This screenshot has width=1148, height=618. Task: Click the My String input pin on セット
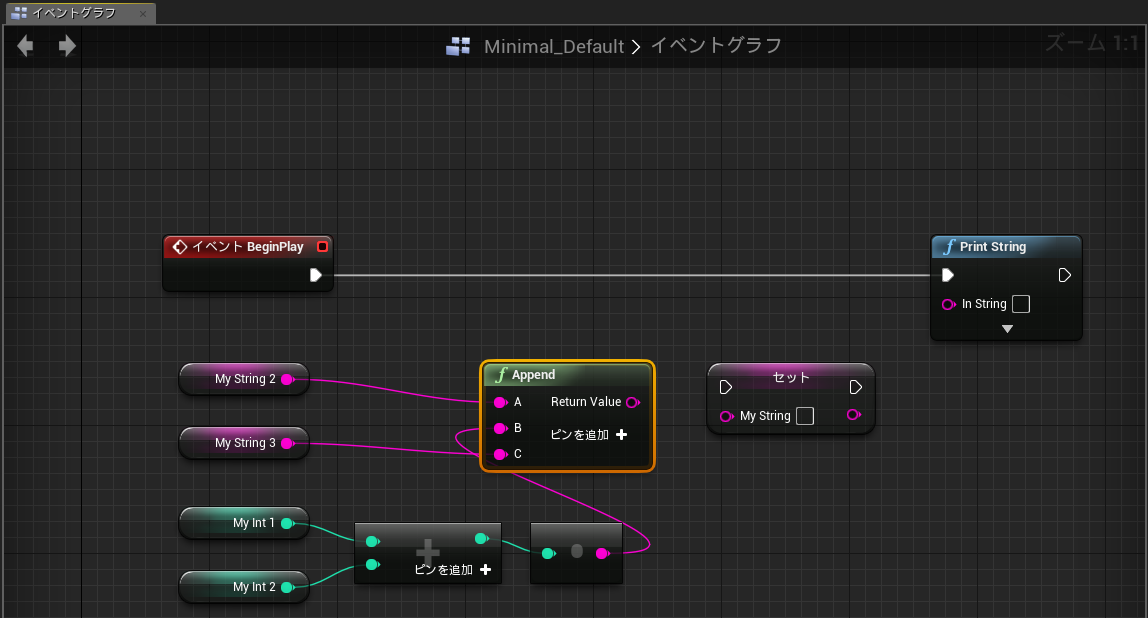[x=727, y=416]
